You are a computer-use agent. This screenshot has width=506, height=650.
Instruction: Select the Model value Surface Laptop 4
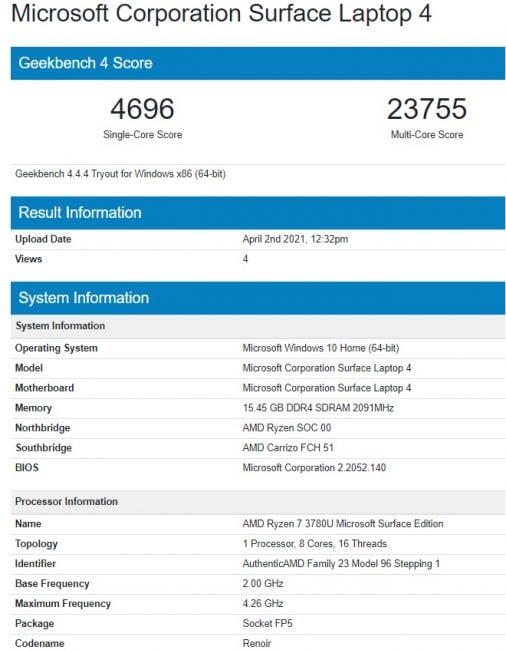tap(327, 368)
